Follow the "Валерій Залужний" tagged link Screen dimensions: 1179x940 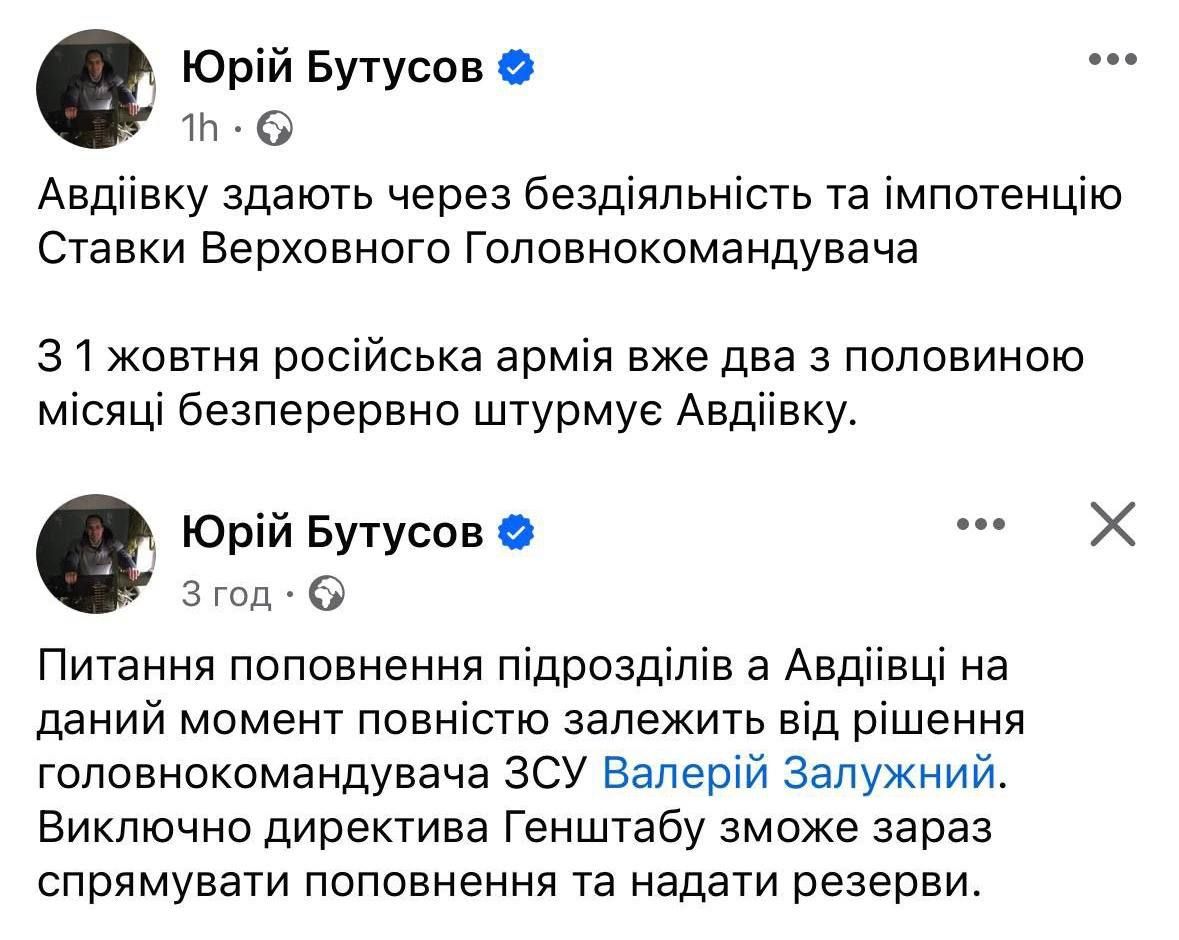pos(800,774)
